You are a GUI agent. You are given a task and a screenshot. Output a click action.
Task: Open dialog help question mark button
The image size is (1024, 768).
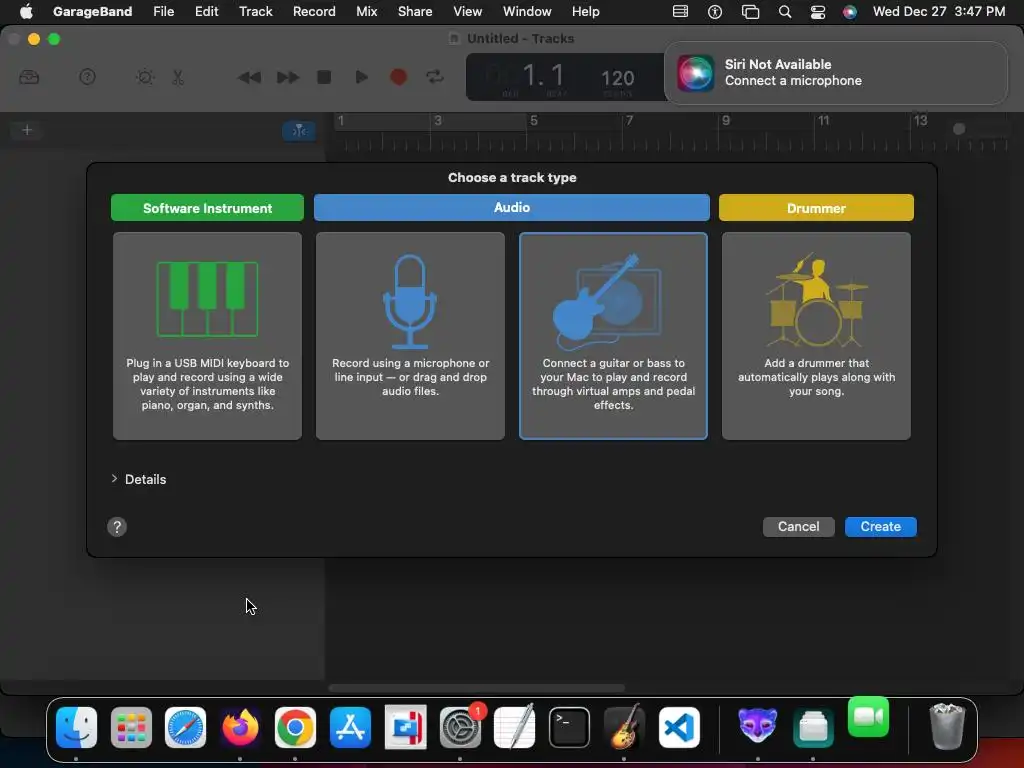coord(117,527)
